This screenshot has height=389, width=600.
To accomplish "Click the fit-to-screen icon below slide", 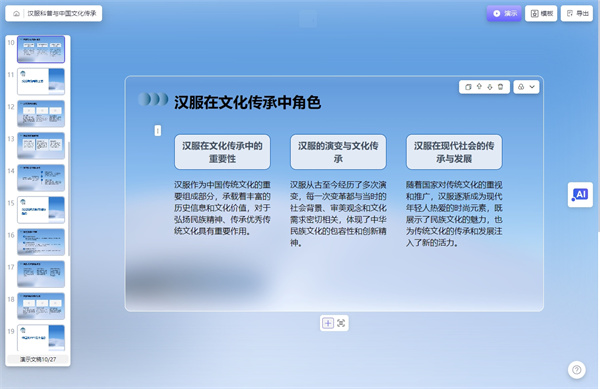I will [x=341, y=323].
